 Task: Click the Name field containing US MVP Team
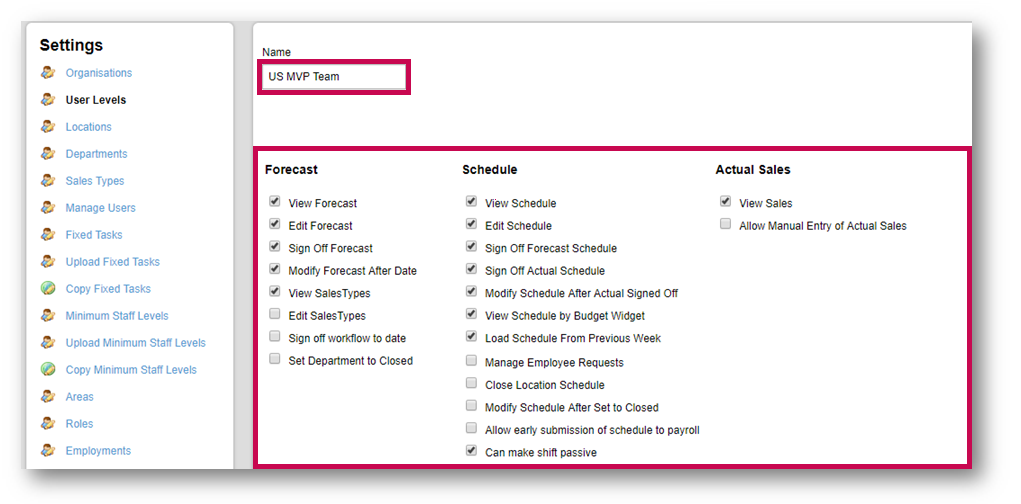pyautogui.click(x=333, y=77)
